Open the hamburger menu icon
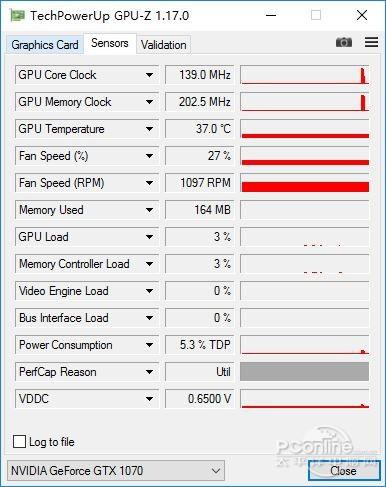Image resolution: width=386 pixels, height=487 pixels. tap(371, 42)
